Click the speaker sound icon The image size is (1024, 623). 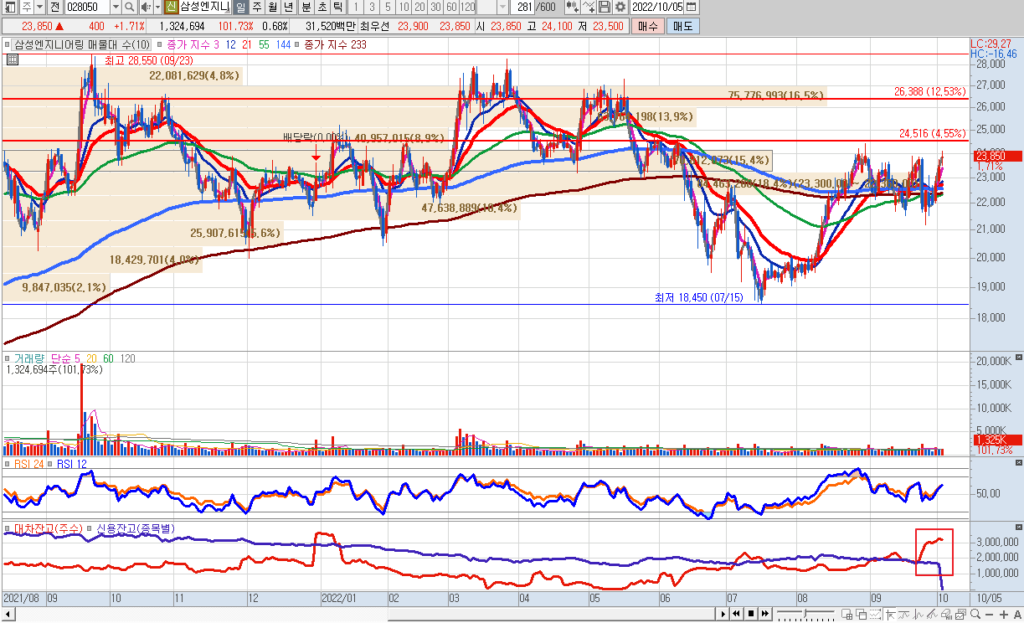click(145, 7)
